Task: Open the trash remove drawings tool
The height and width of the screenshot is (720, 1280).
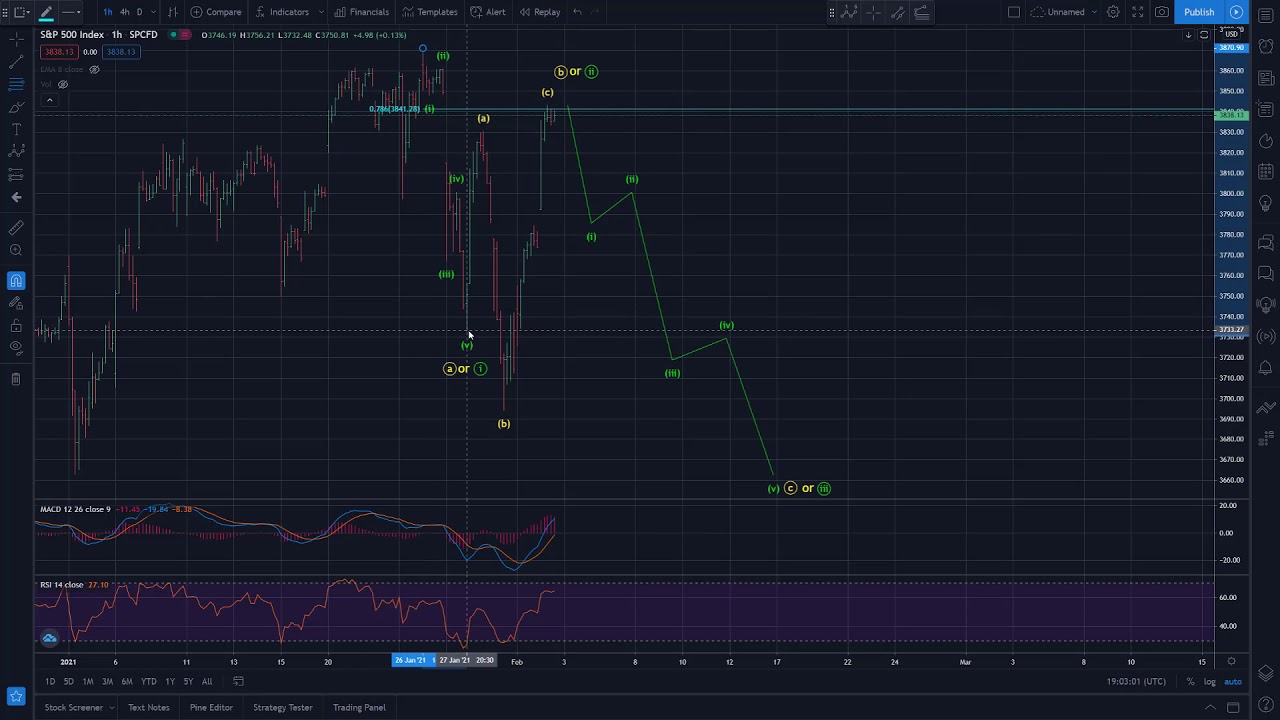Action: tap(16, 379)
